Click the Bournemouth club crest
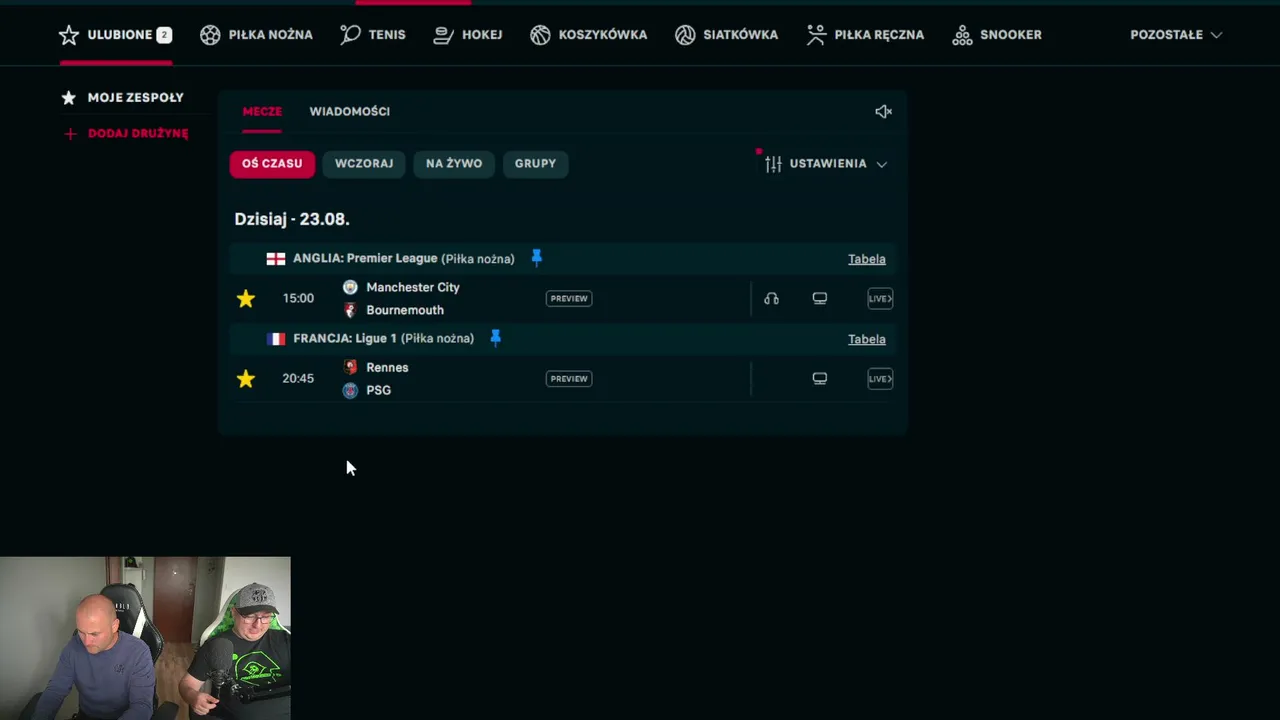 (350, 310)
